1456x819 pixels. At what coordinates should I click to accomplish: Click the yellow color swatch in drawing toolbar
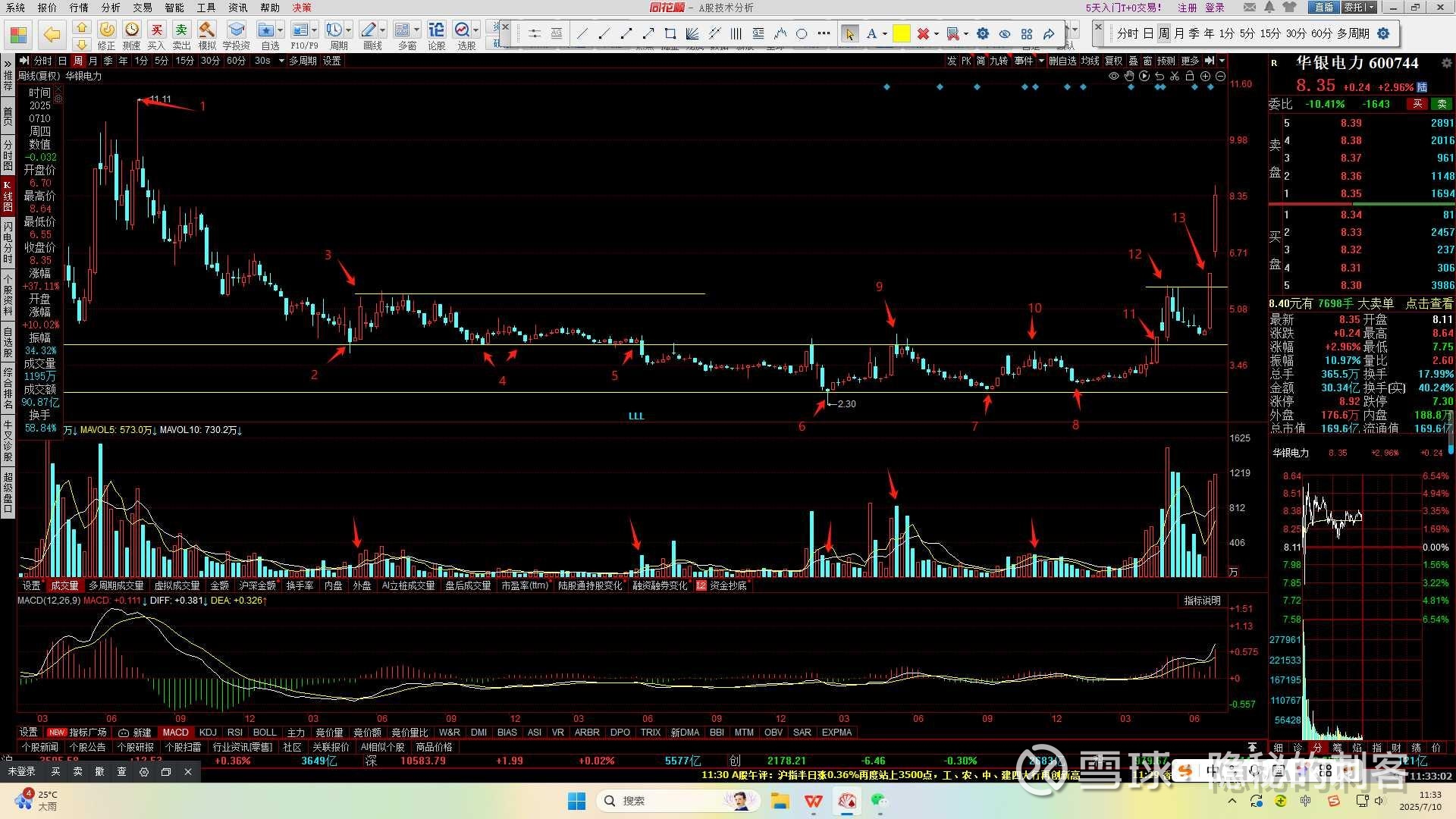901,33
